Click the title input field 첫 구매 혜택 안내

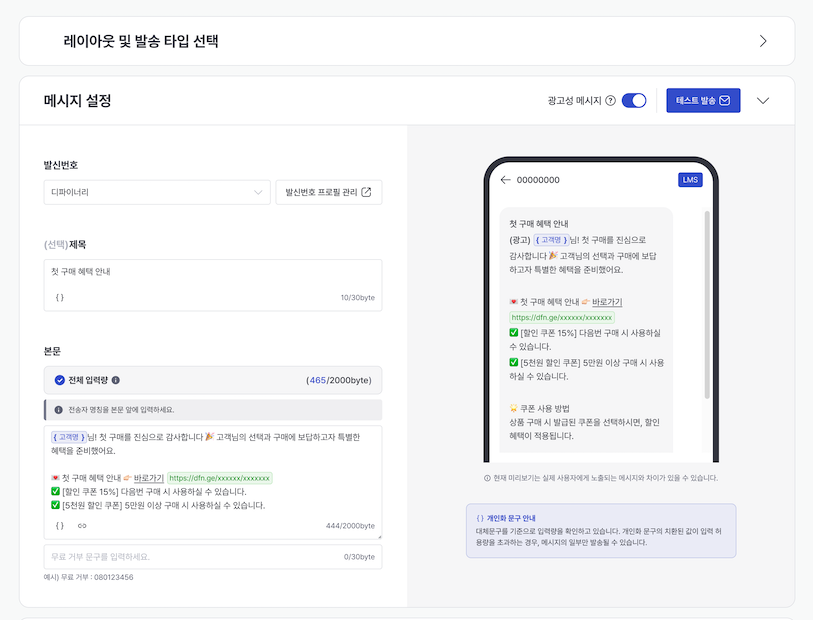213,285
